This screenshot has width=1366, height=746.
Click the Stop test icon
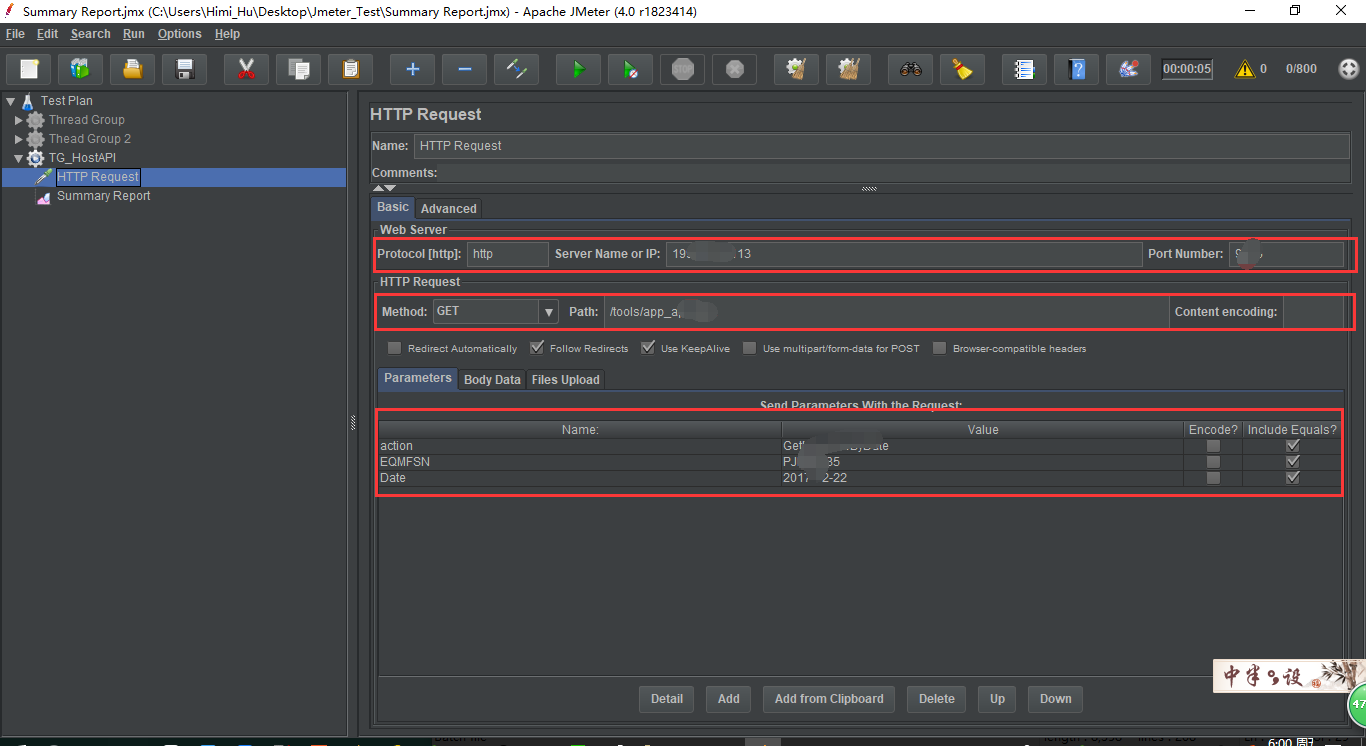point(682,69)
